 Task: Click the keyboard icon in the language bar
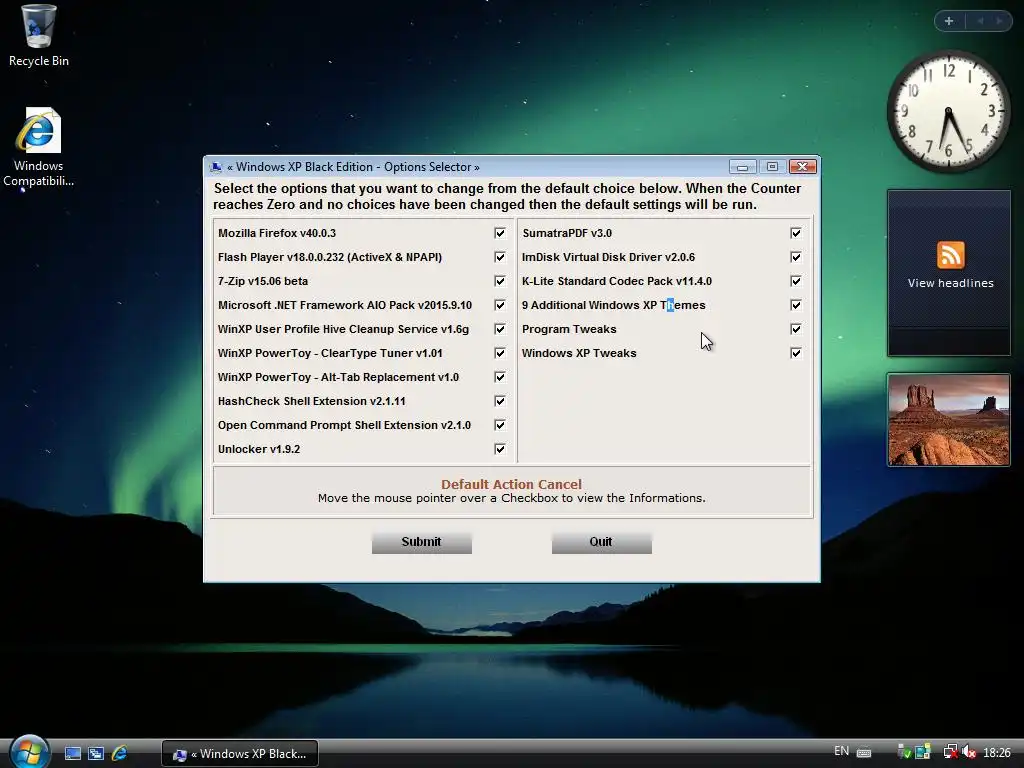pyautogui.click(x=864, y=752)
